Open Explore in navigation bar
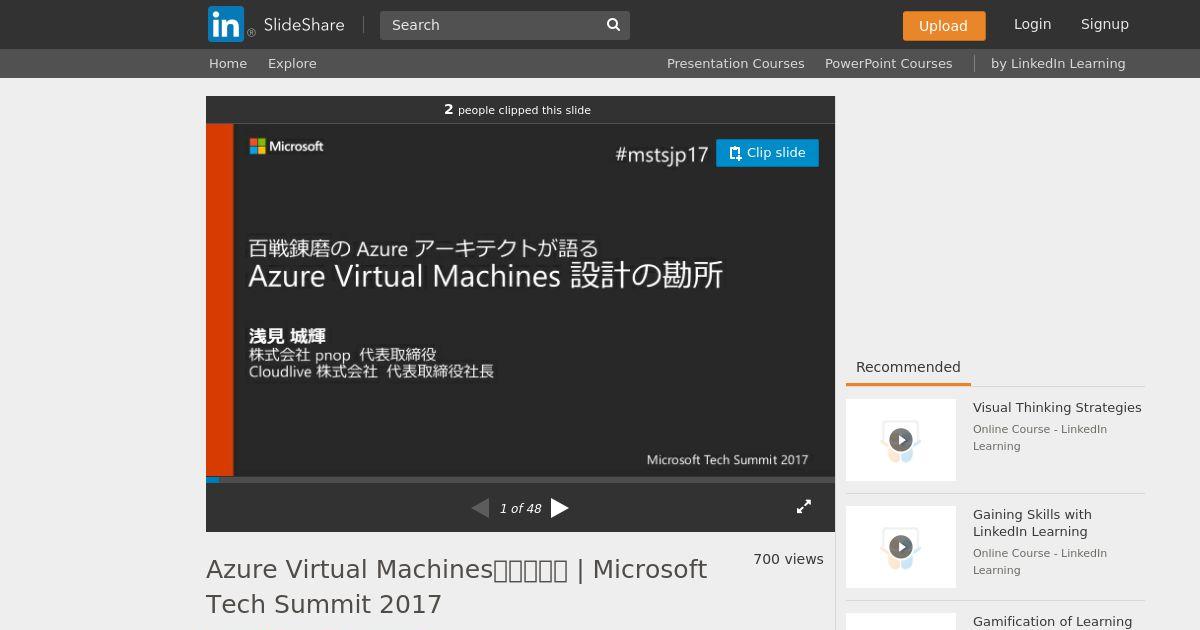The width and height of the screenshot is (1200, 630). tap(292, 63)
